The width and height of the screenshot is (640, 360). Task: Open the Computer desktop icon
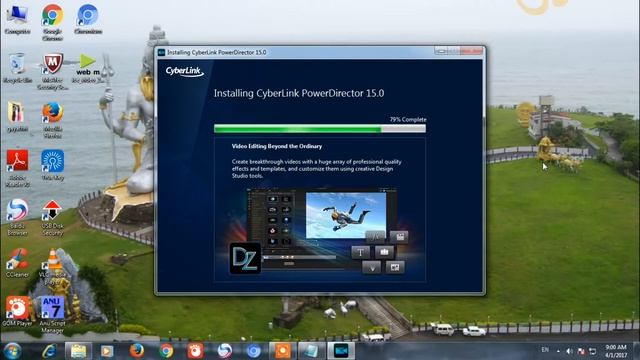click(17, 19)
